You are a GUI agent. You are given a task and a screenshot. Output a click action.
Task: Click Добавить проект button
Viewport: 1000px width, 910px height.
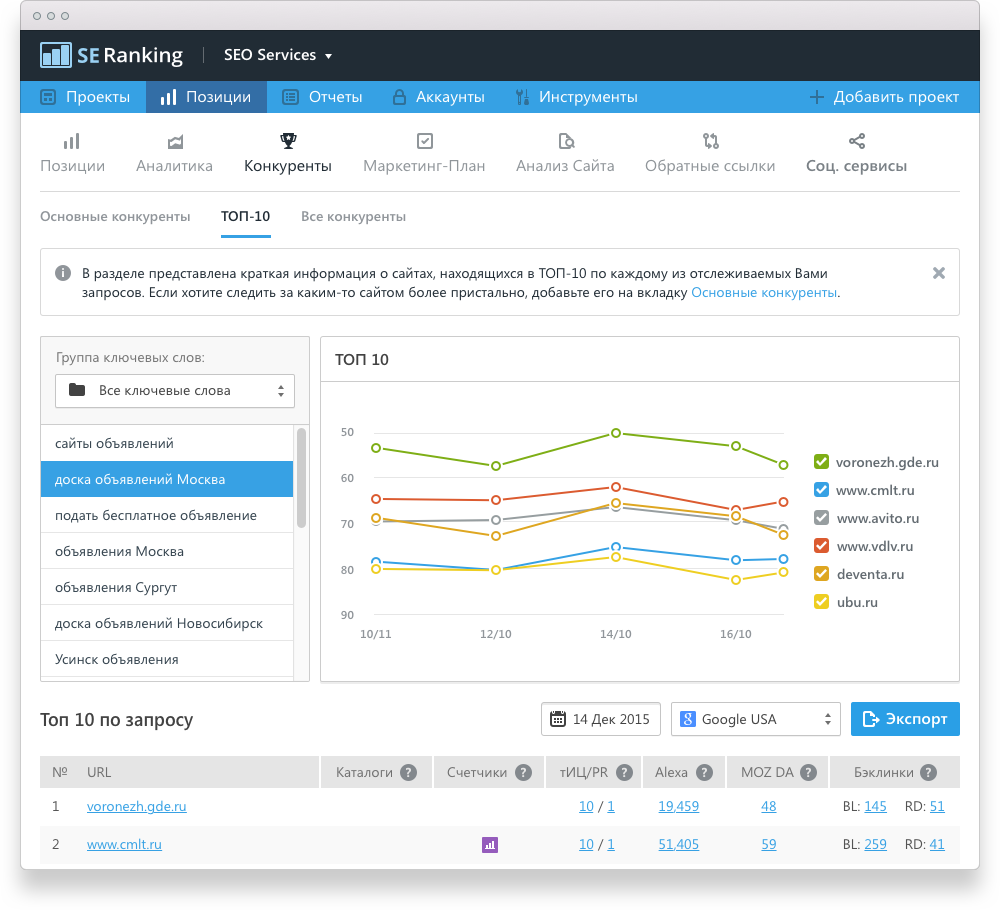point(885,97)
